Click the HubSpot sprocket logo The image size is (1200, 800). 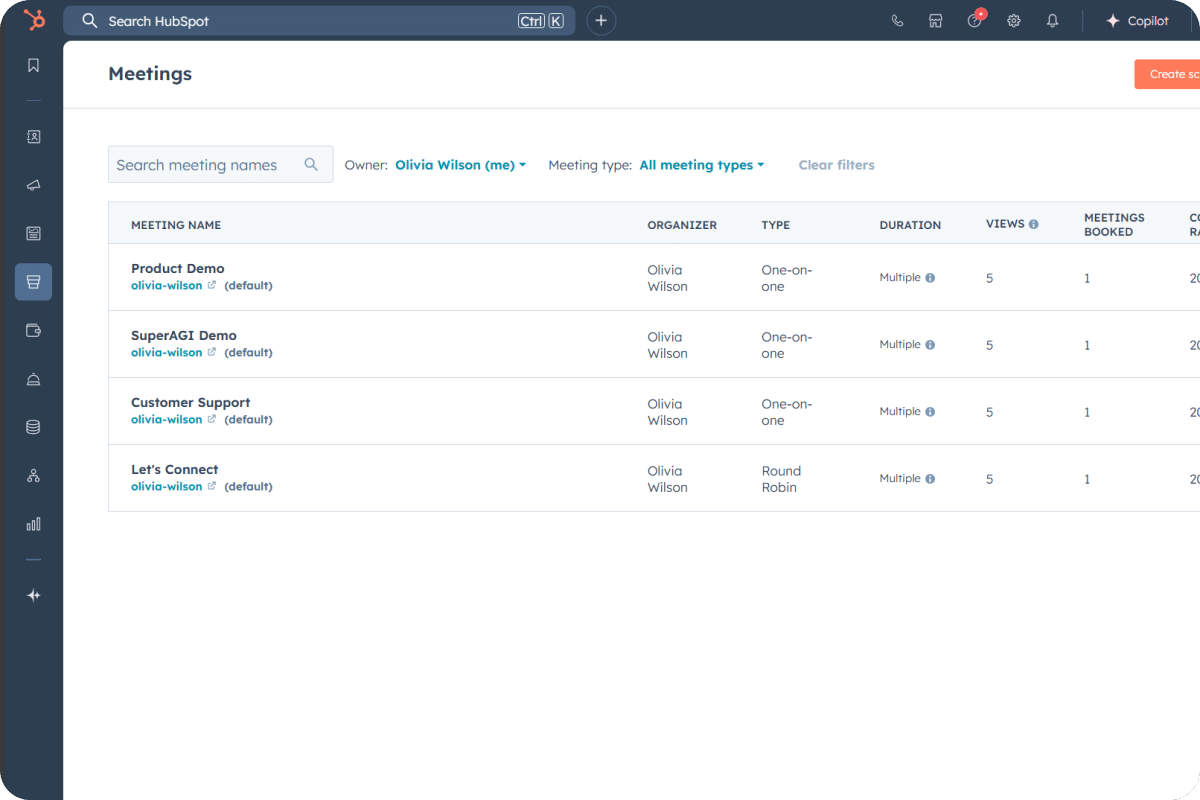[x=34, y=20]
